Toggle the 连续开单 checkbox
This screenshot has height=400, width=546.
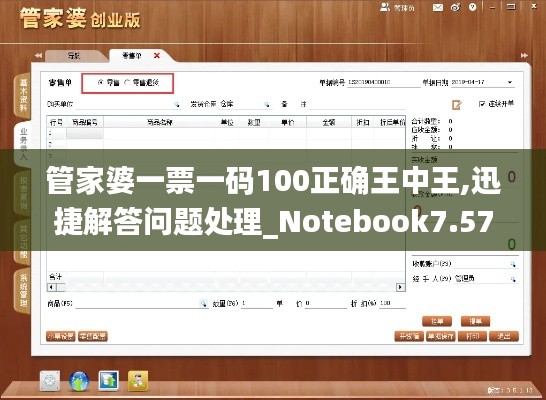point(482,104)
